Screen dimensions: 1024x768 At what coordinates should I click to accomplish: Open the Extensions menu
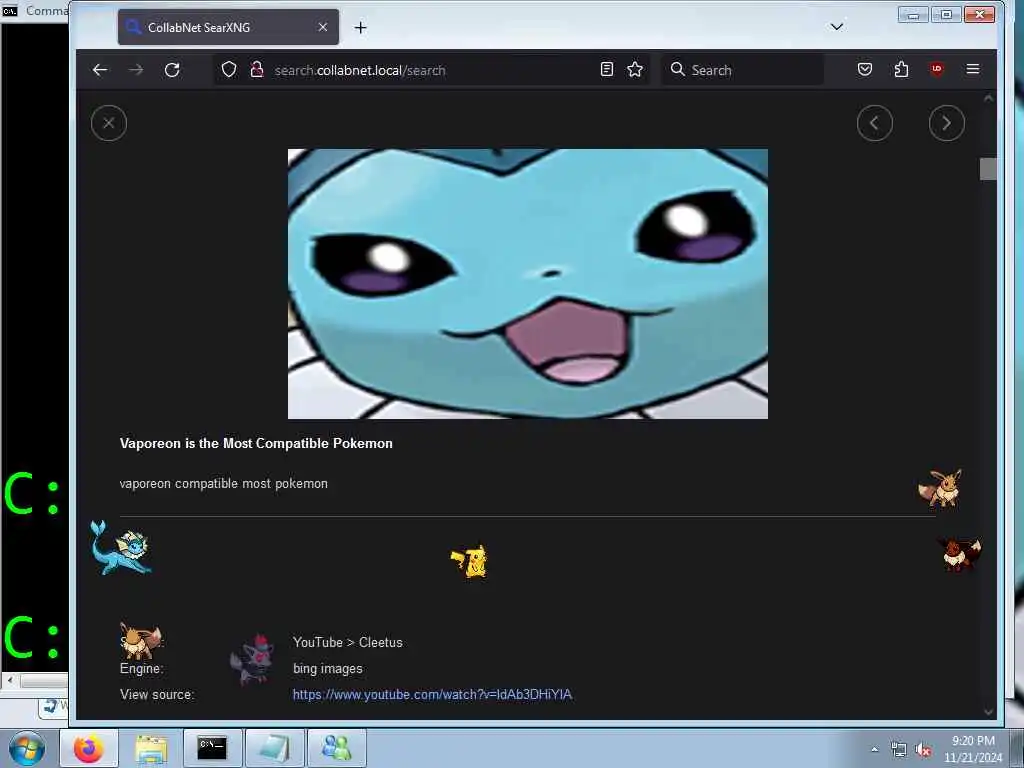tap(901, 69)
